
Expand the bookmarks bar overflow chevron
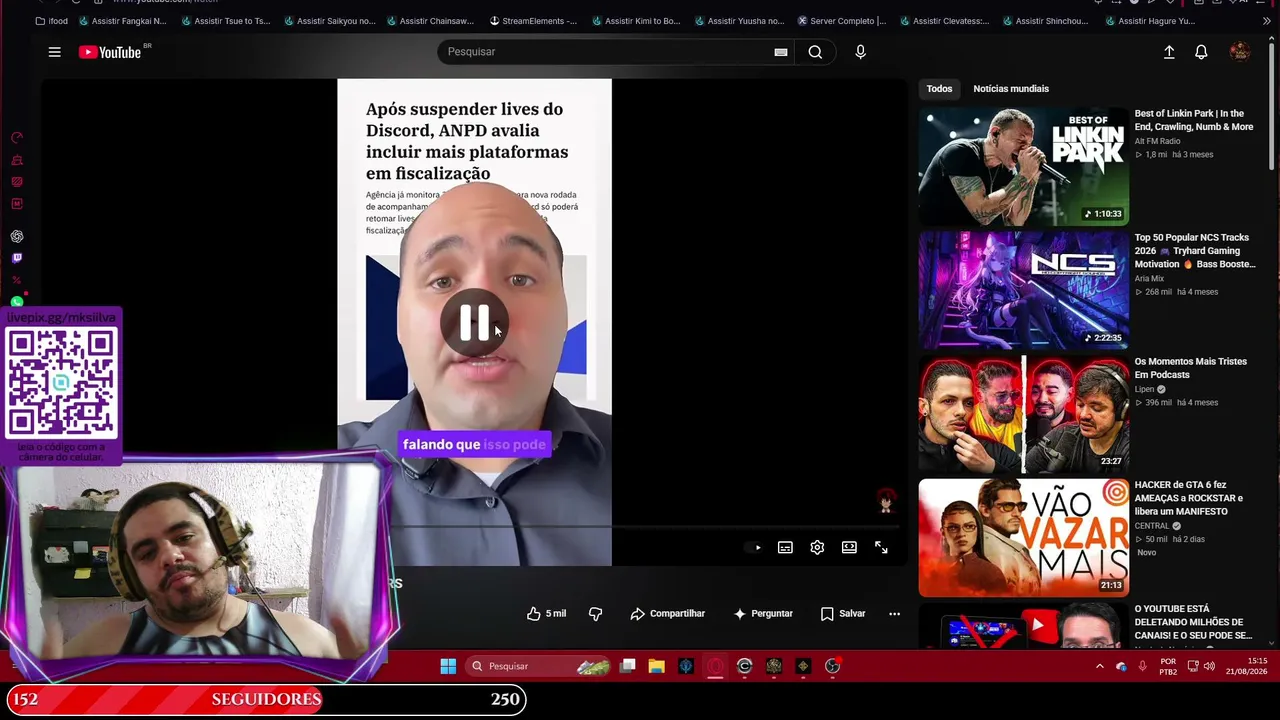click(x=1267, y=21)
